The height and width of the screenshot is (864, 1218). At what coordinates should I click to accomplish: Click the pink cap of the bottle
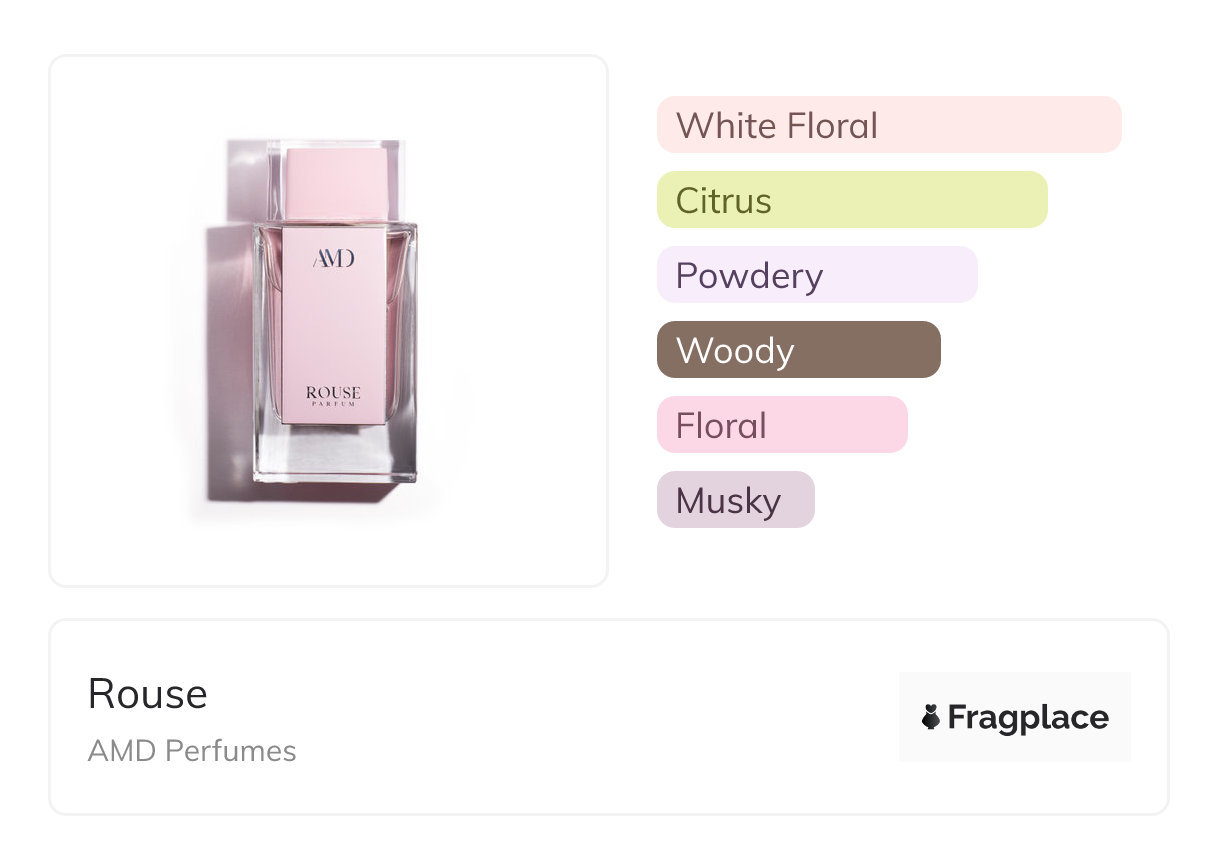pos(337,180)
